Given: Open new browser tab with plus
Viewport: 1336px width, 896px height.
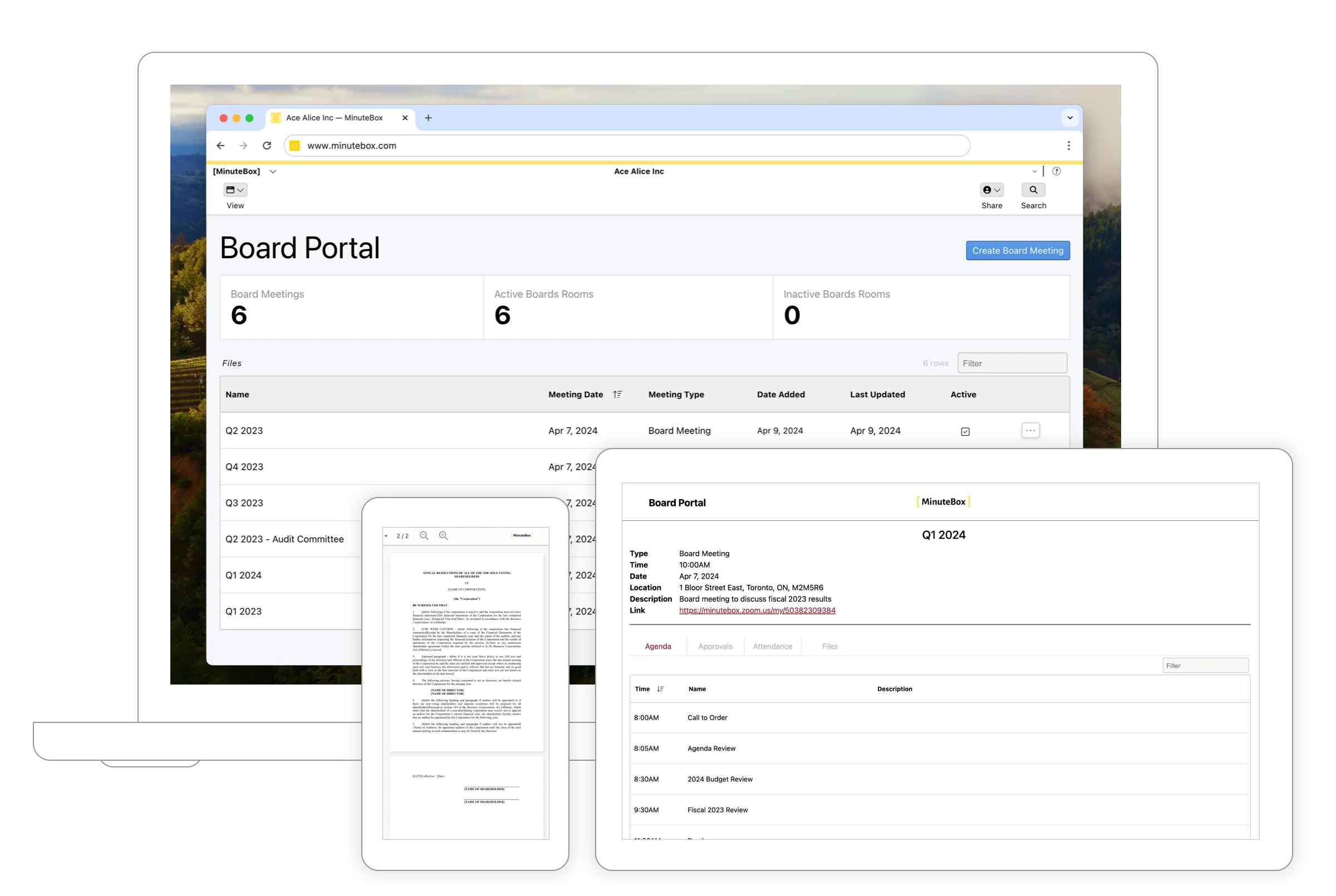Looking at the screenshot, I should [x=428, y=118].
